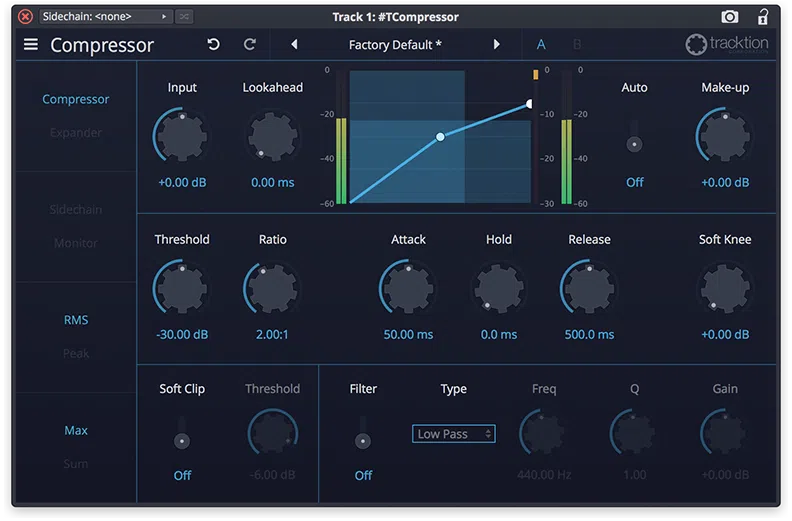792x521 pixels.
Task: Select Sum channel linking mode
Action: (76, 464)
